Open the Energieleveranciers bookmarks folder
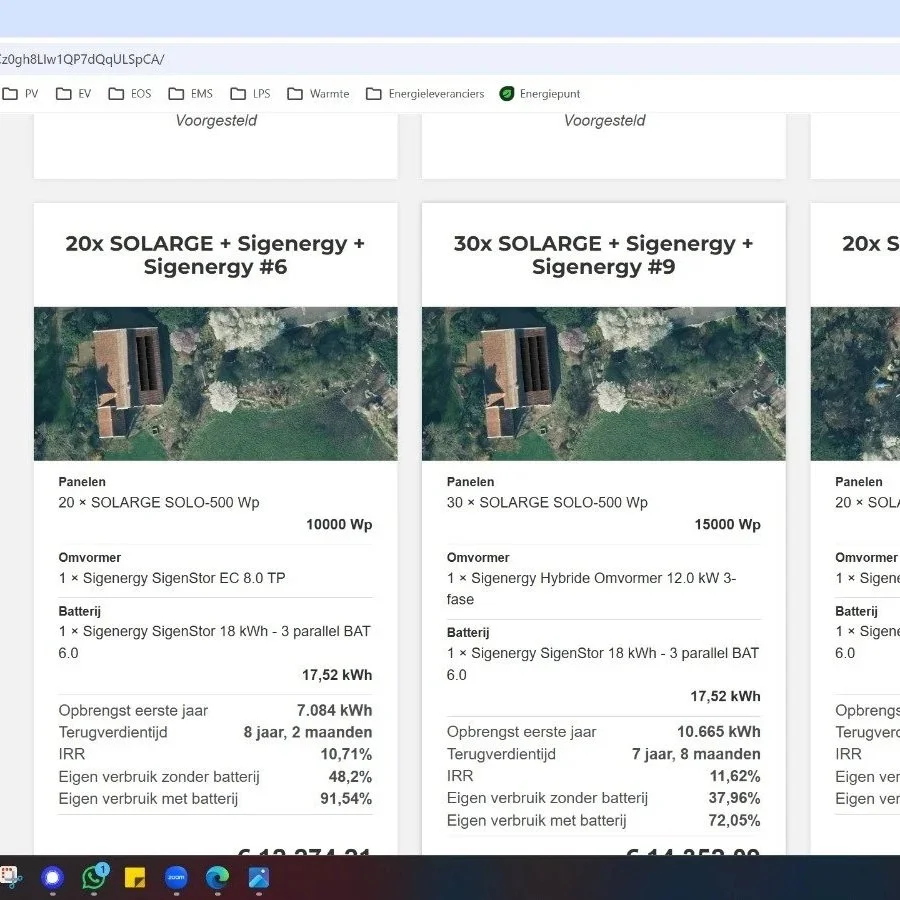Viewport: 900px width, 900px height. coord(425,94)
